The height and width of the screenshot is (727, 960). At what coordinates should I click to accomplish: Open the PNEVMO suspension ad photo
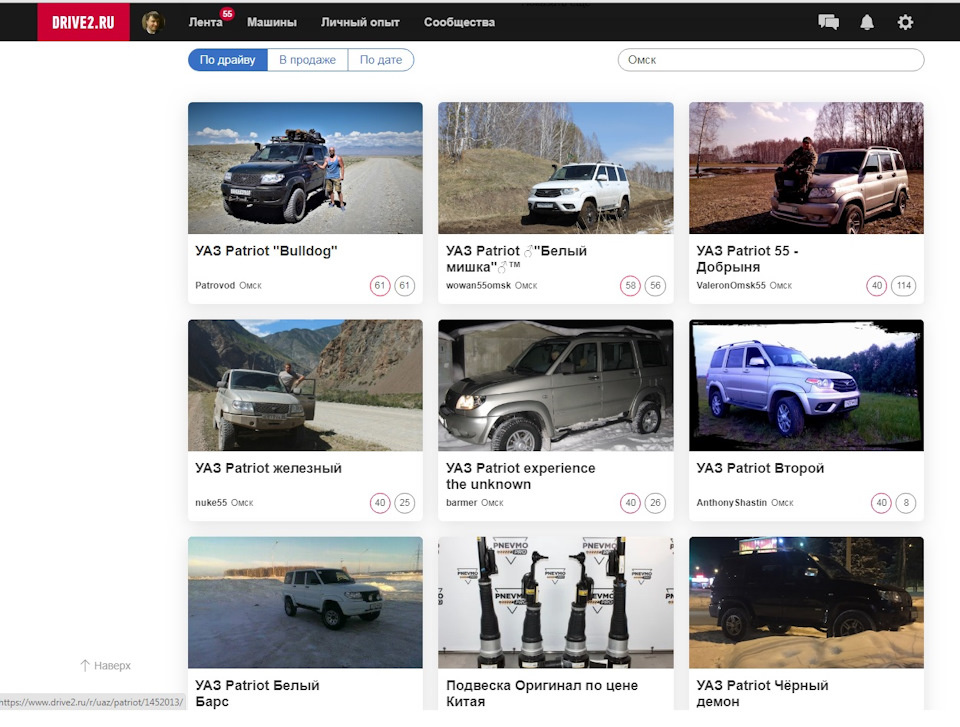coord(556,603)
